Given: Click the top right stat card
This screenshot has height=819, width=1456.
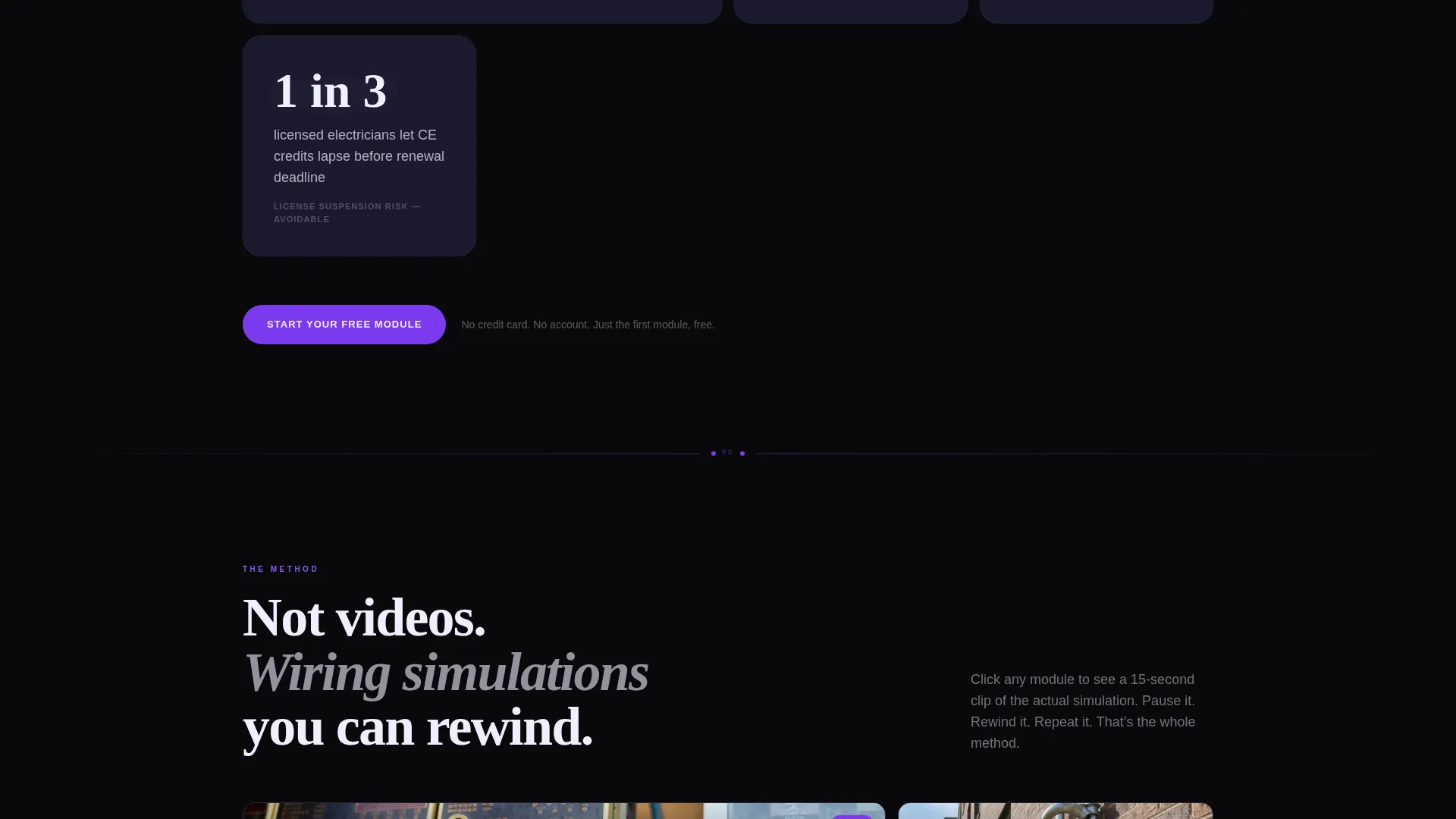Looking at the screenshot, I should (x=1097, y=11).
